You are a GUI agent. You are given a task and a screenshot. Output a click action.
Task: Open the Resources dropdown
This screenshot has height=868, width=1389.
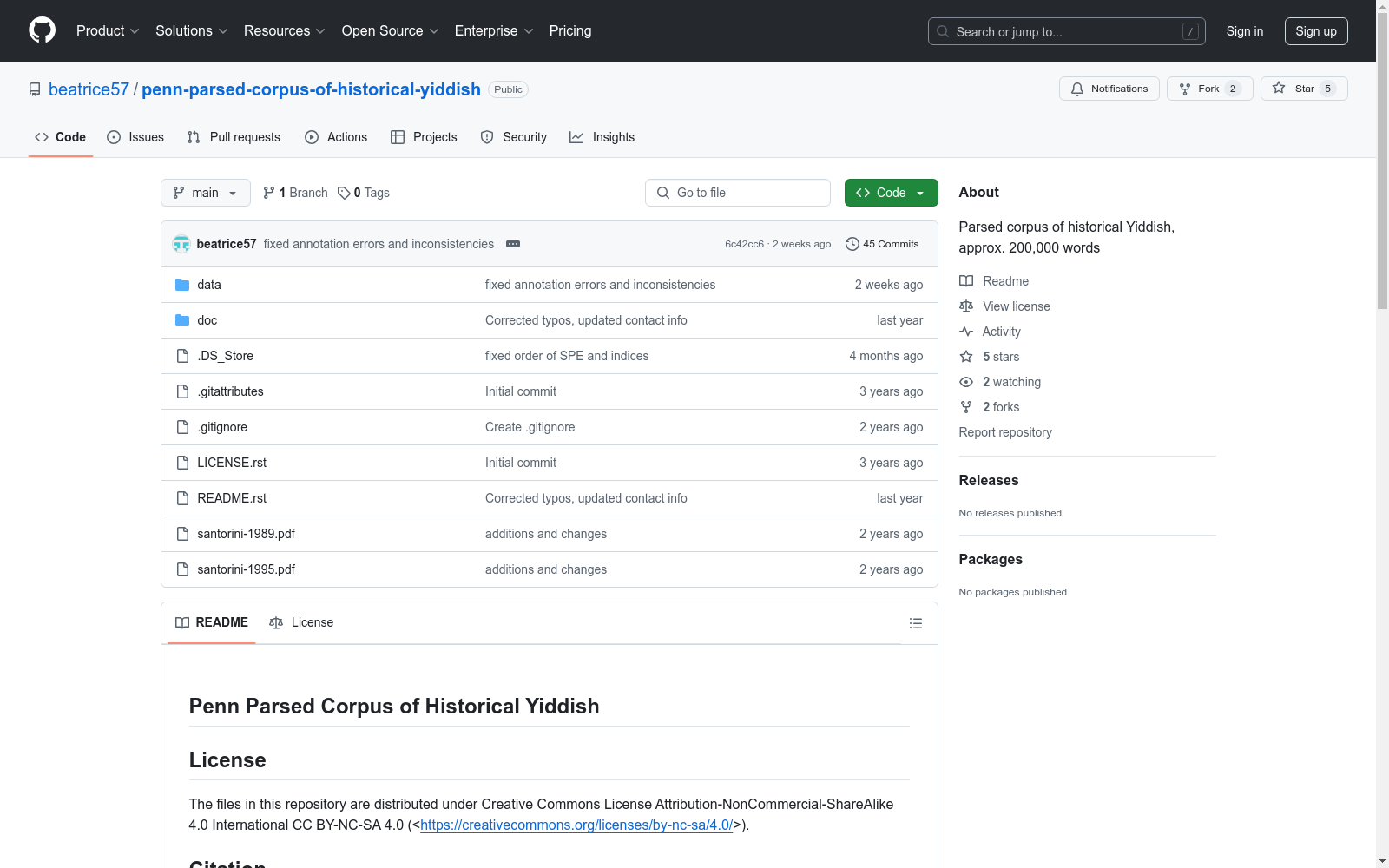click(x=285, y=31)
